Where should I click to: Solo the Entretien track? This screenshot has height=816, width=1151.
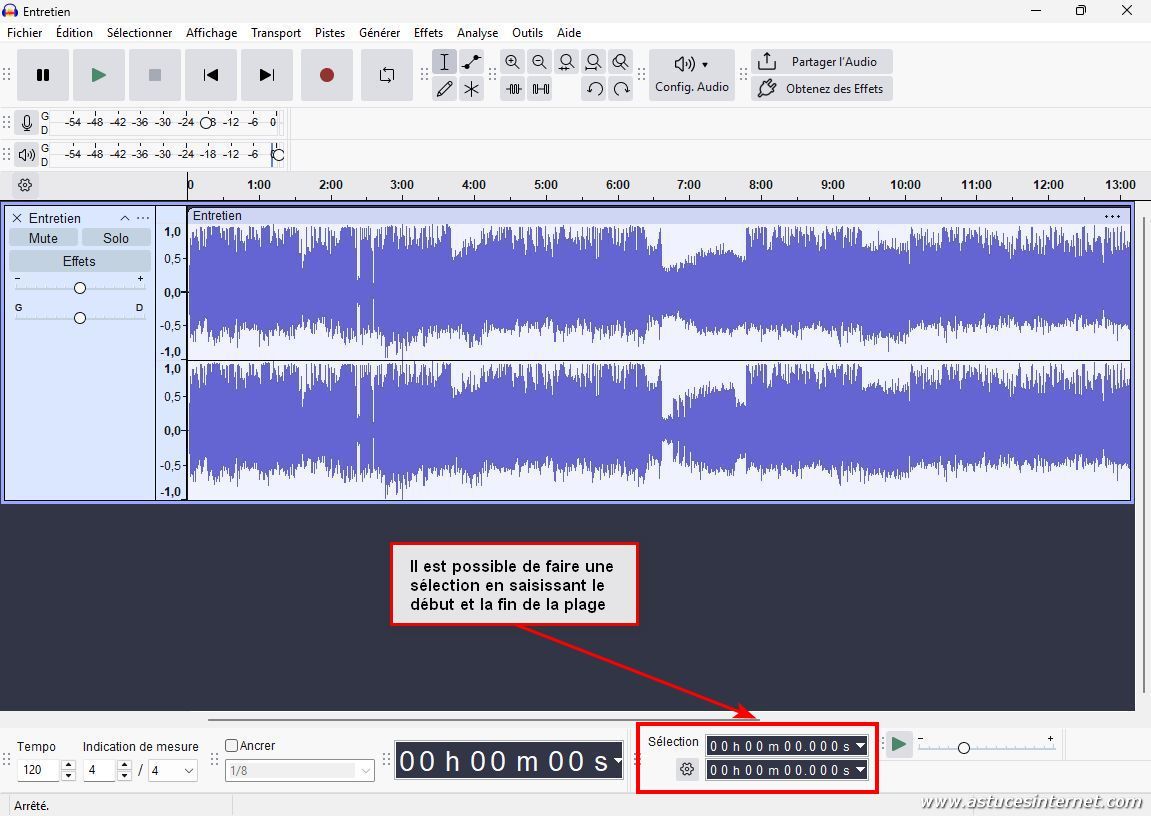[x=116, y=238]
